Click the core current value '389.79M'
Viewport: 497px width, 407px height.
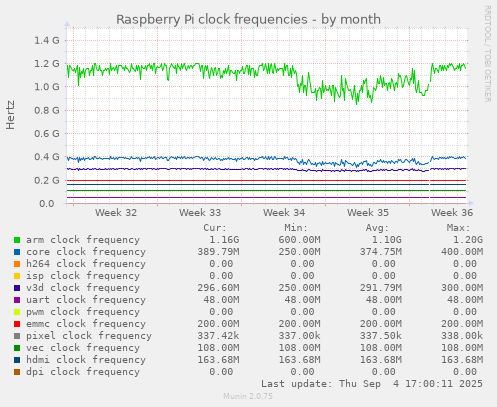pos(218,252)
